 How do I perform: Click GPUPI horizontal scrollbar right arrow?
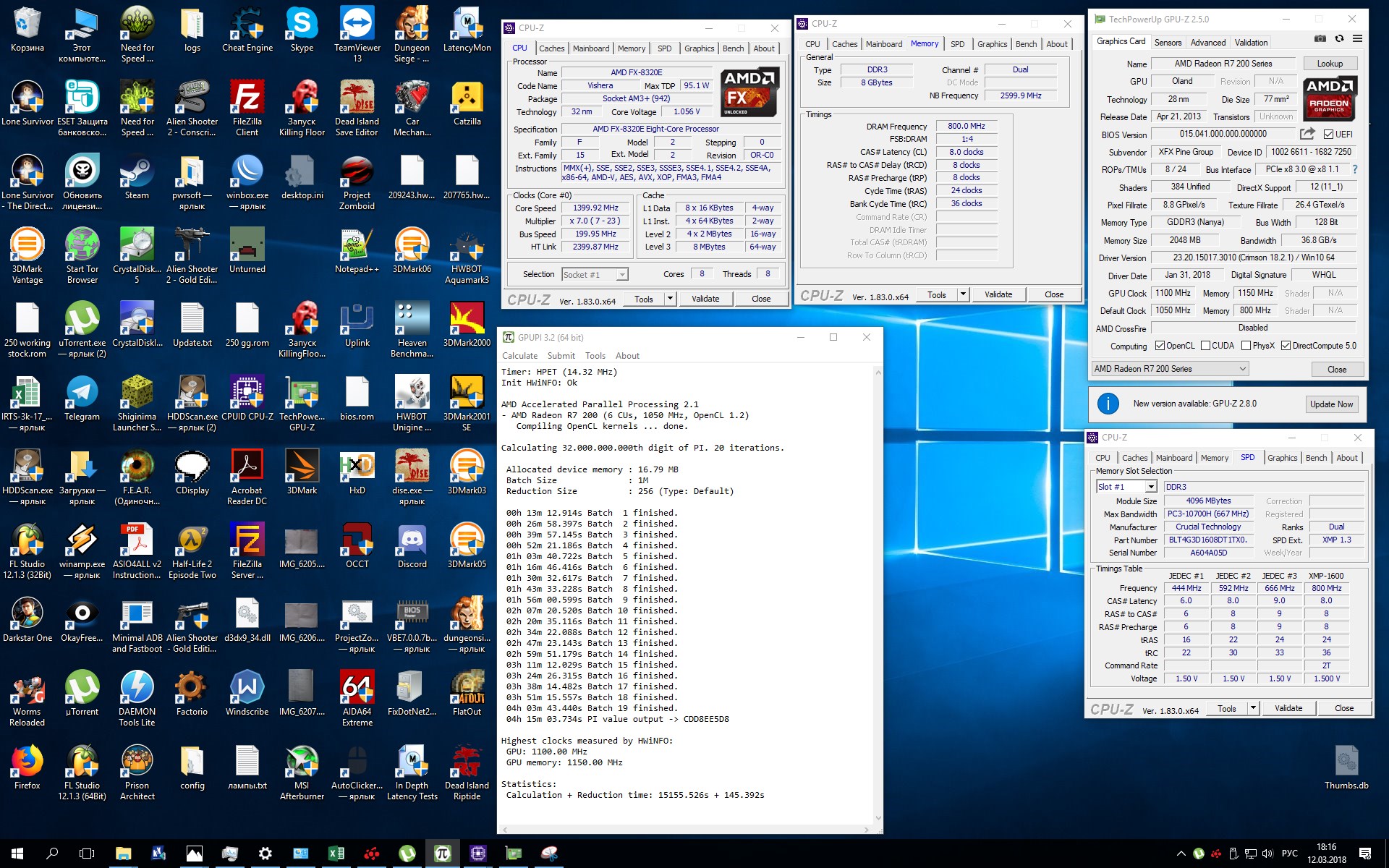[x=867, y=830]
